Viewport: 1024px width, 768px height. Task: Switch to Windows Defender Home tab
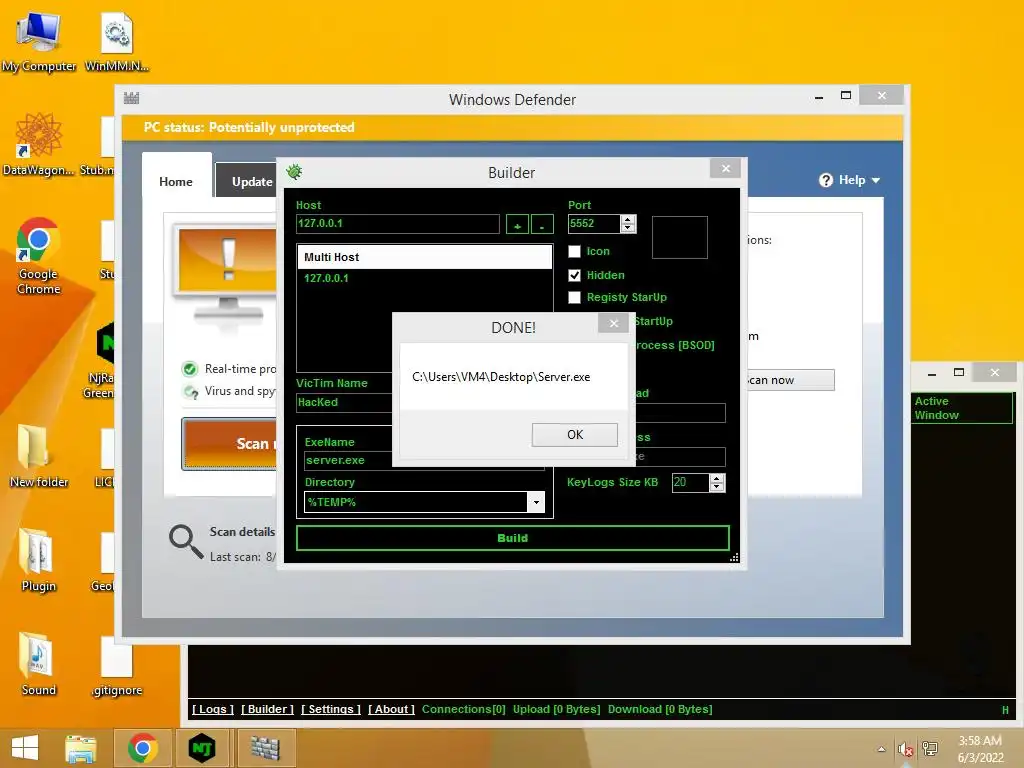176,182
